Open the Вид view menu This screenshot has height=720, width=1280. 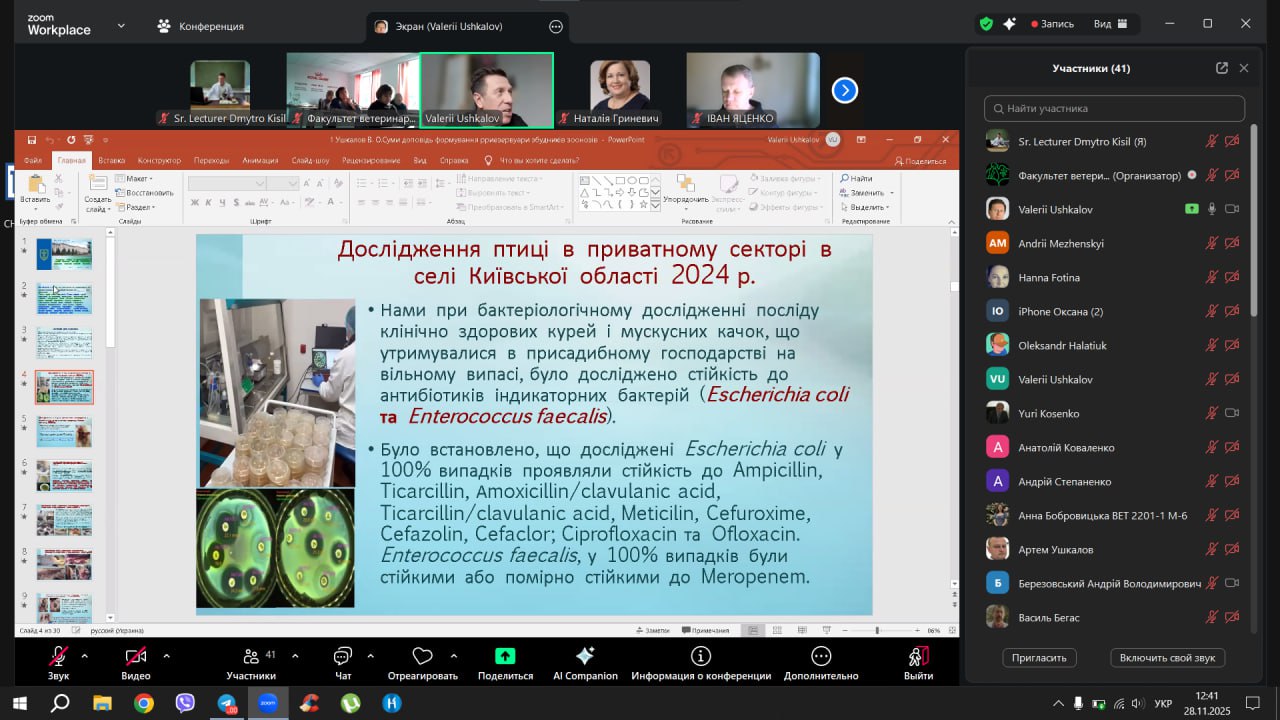pyautogui.click(x=1110, y=24)
